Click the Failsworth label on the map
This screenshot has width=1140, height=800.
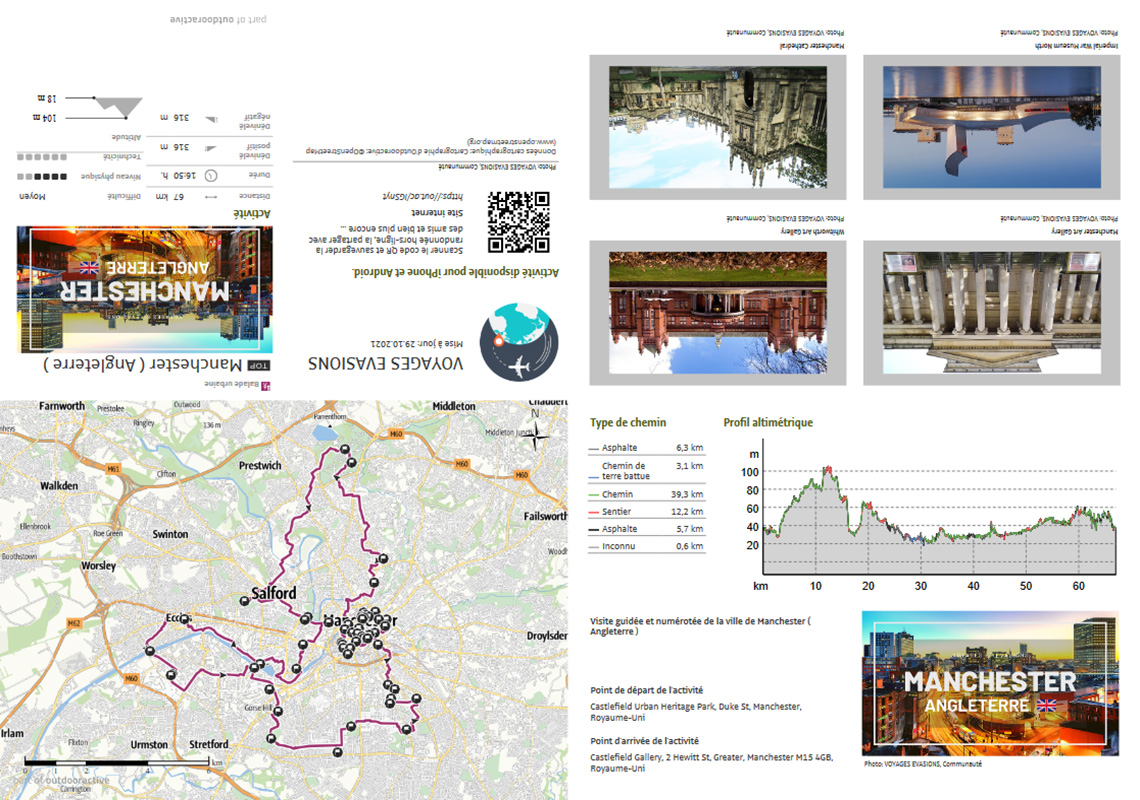[545, 516]
